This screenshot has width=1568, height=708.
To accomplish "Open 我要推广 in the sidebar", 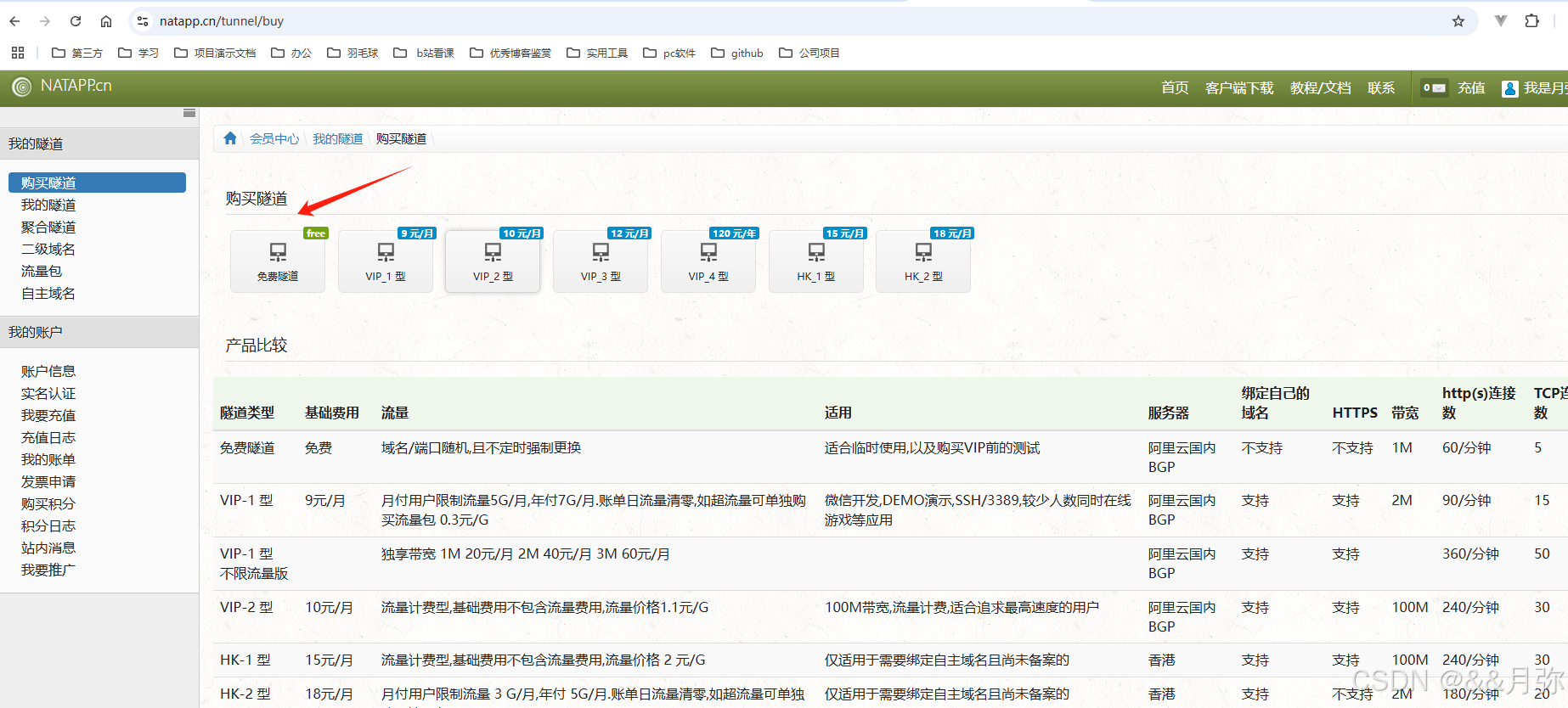I will pos(48,570).
